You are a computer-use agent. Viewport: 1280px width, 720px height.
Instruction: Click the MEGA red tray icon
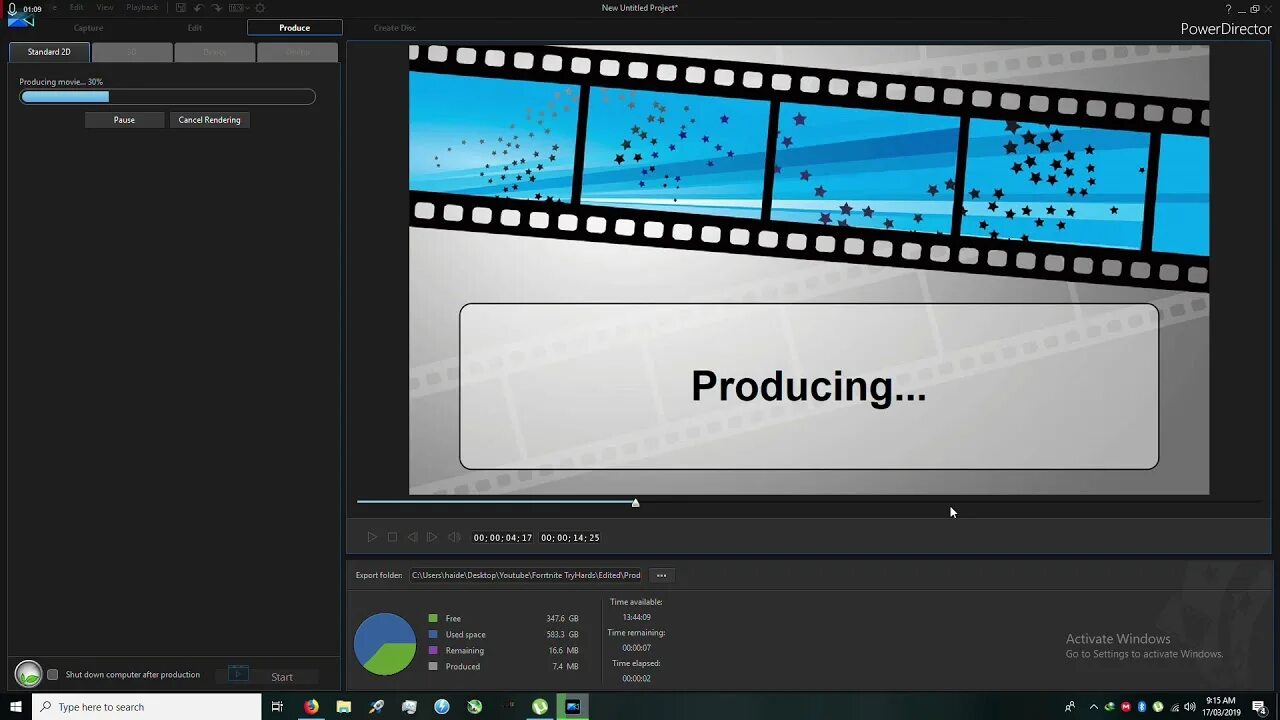[1126, 707]
